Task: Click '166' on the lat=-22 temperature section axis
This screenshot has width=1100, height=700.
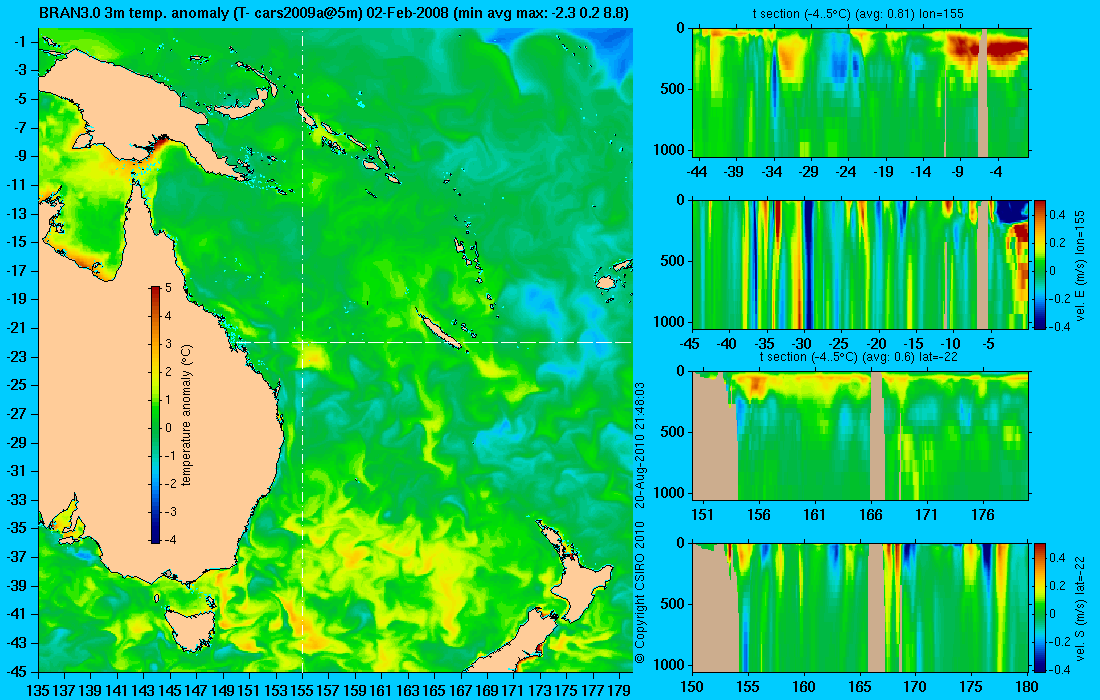Action: pyautogui.click(x=871, y=515)
